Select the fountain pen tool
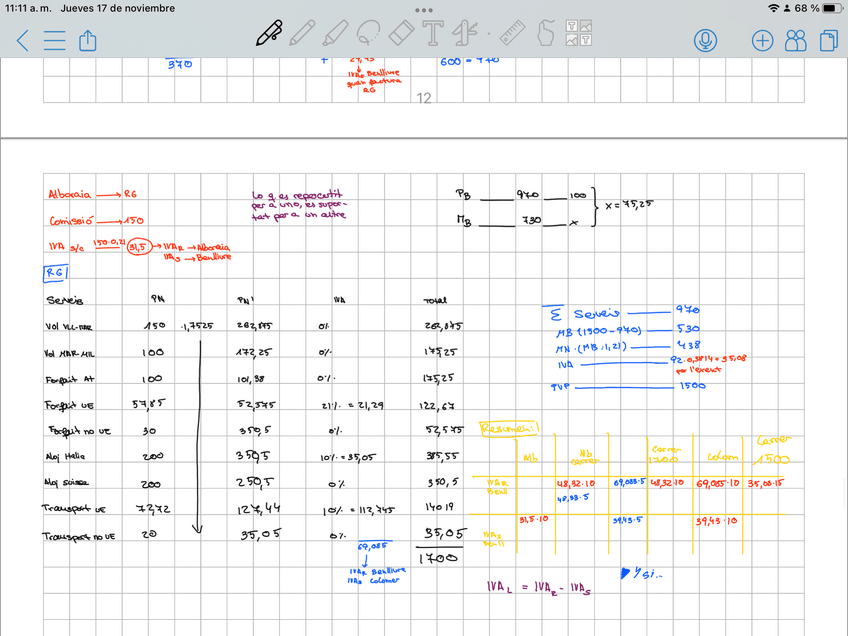 pyautogui.click(x=268, y=34)
